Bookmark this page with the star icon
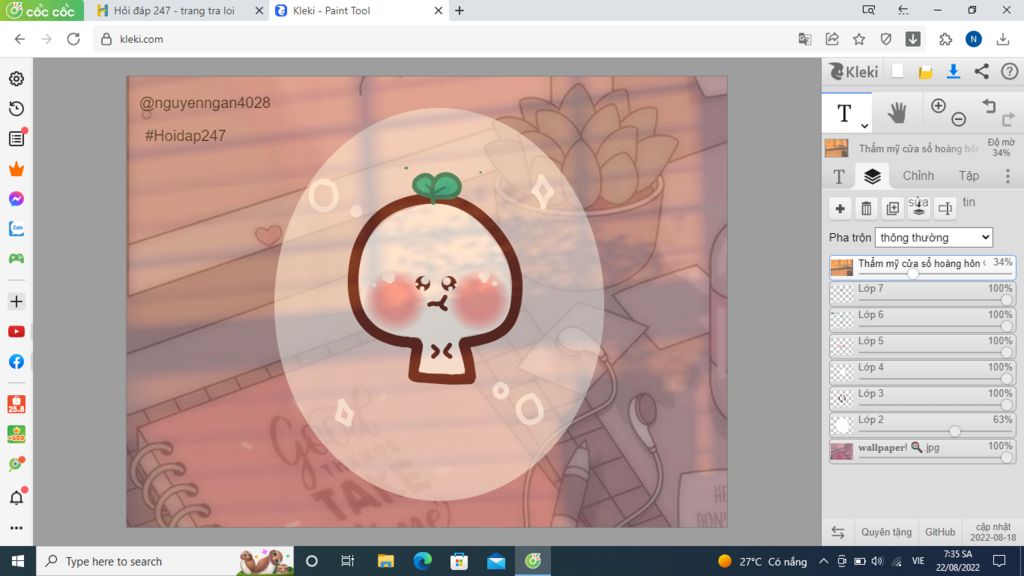This screenshot has height=576, width=1024. coord(859,39)
